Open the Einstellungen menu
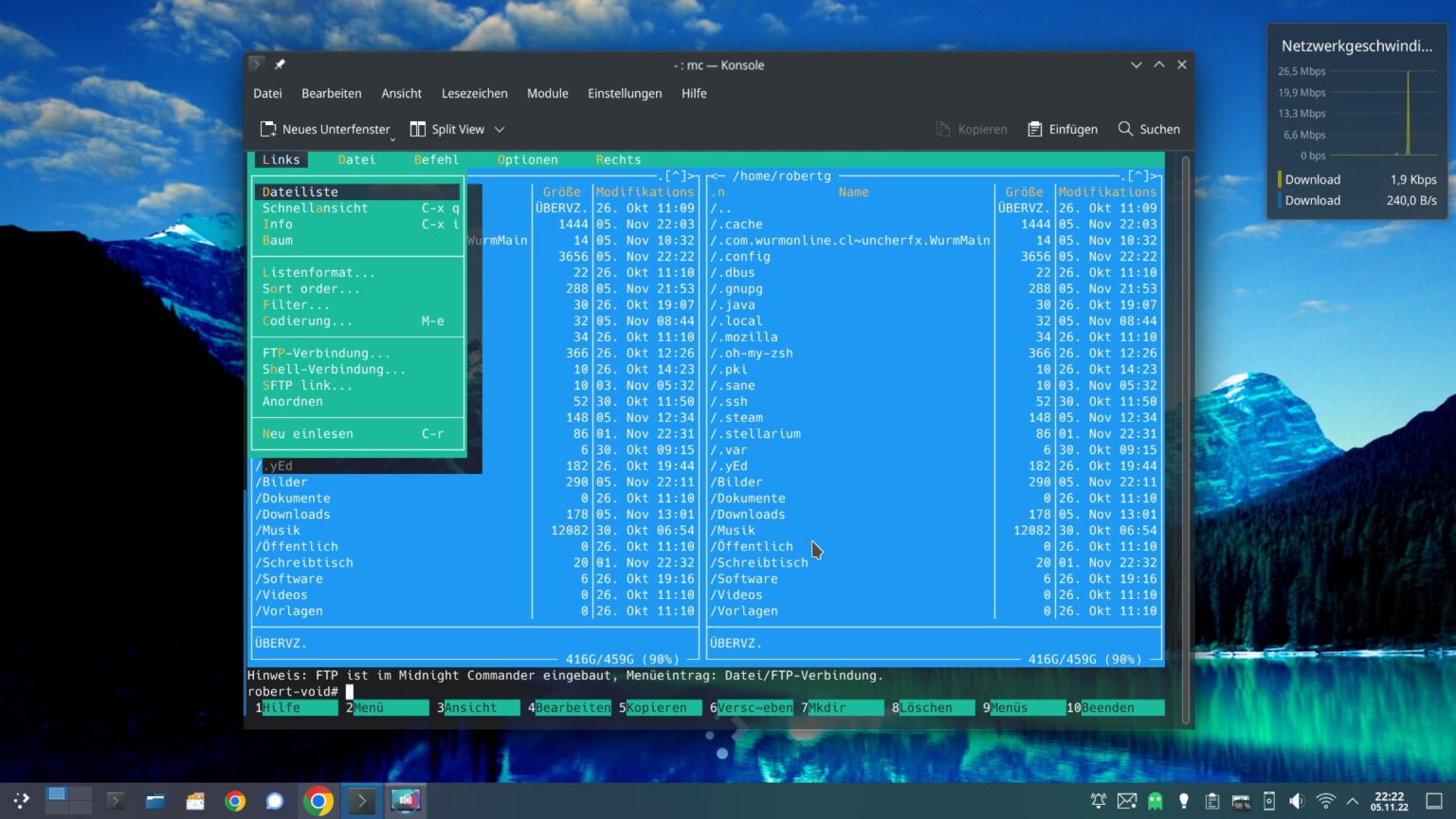 tap(625, 93)
